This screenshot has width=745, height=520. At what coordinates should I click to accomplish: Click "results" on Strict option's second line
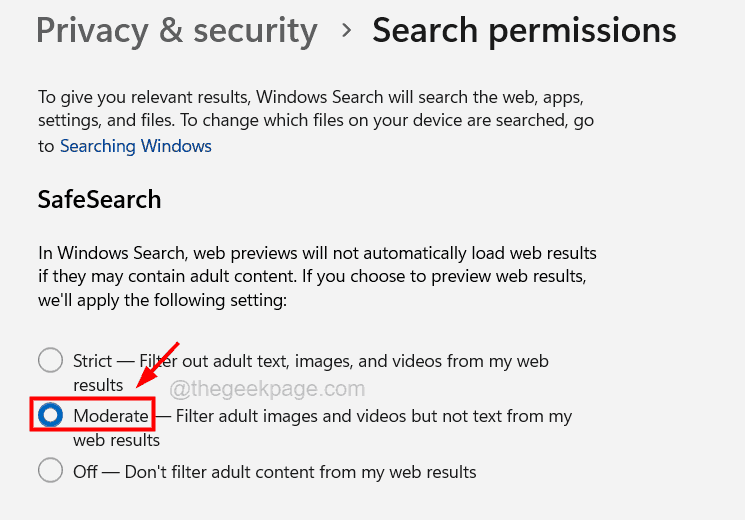point(98,384)
